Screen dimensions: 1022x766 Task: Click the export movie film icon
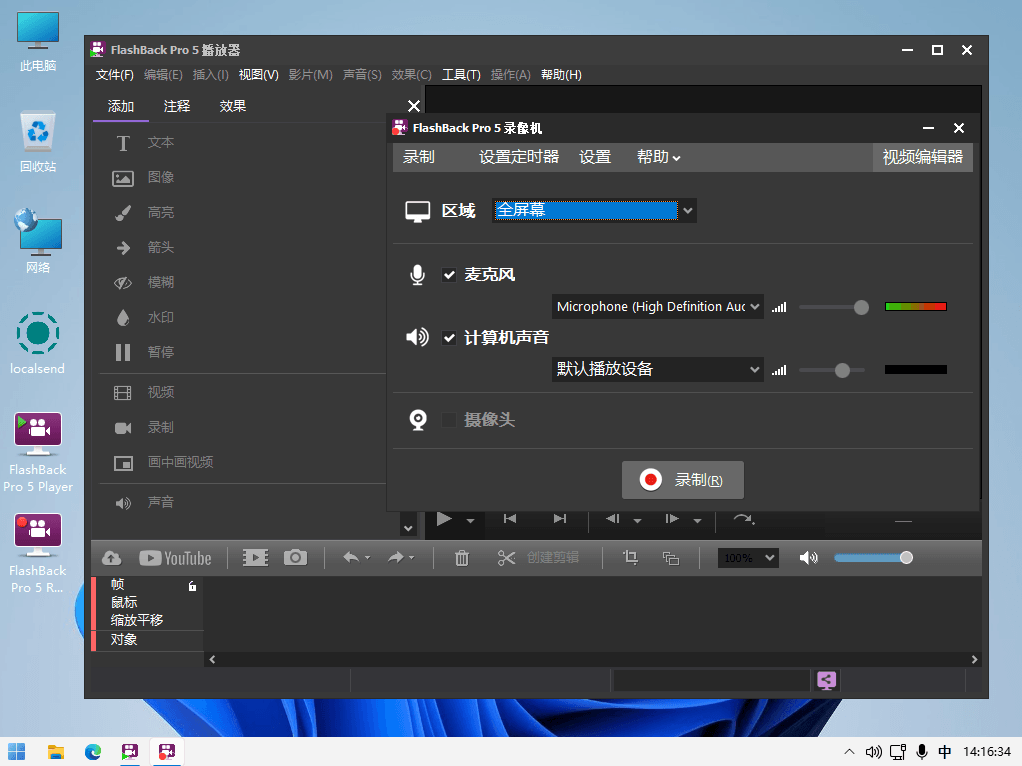(x=255, y=558)
